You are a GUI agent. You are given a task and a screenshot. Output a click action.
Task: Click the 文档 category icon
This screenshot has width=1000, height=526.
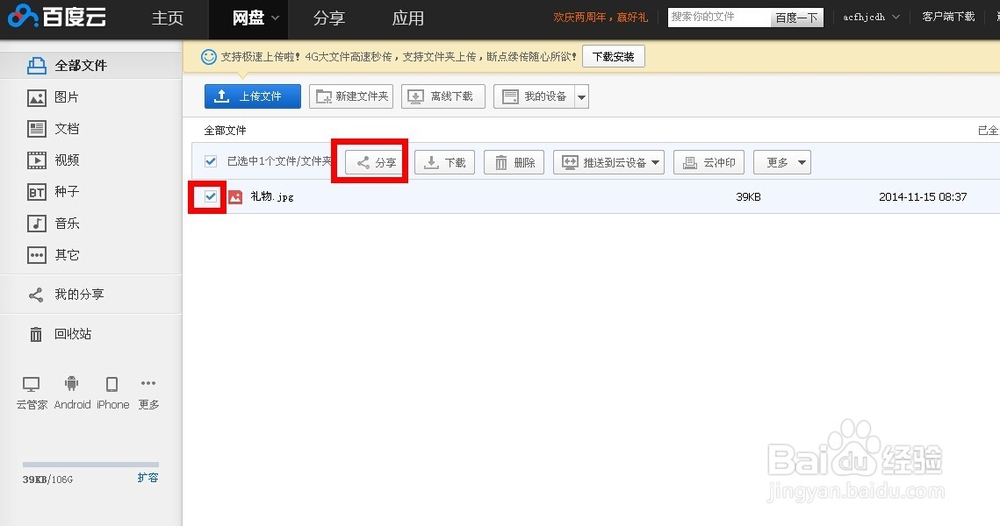pyautogui.click(x=36, y=129)
